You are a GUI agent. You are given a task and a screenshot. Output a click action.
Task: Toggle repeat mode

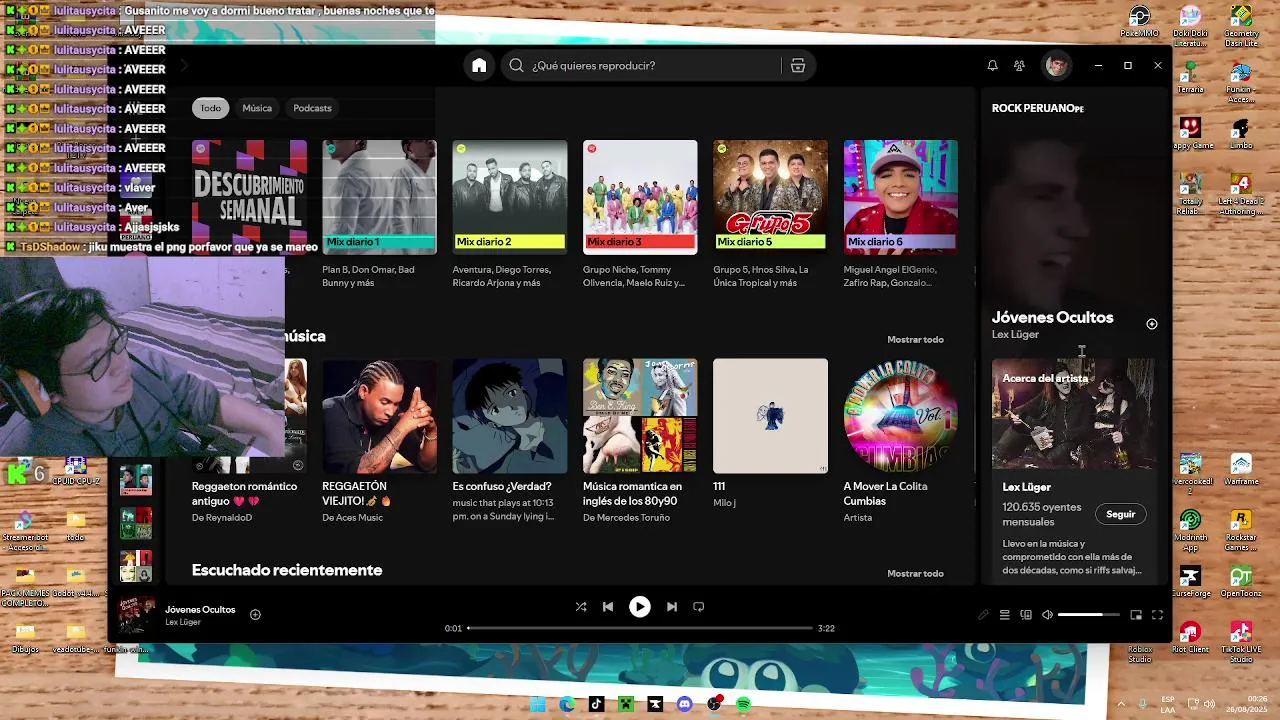tap(699, 606)
